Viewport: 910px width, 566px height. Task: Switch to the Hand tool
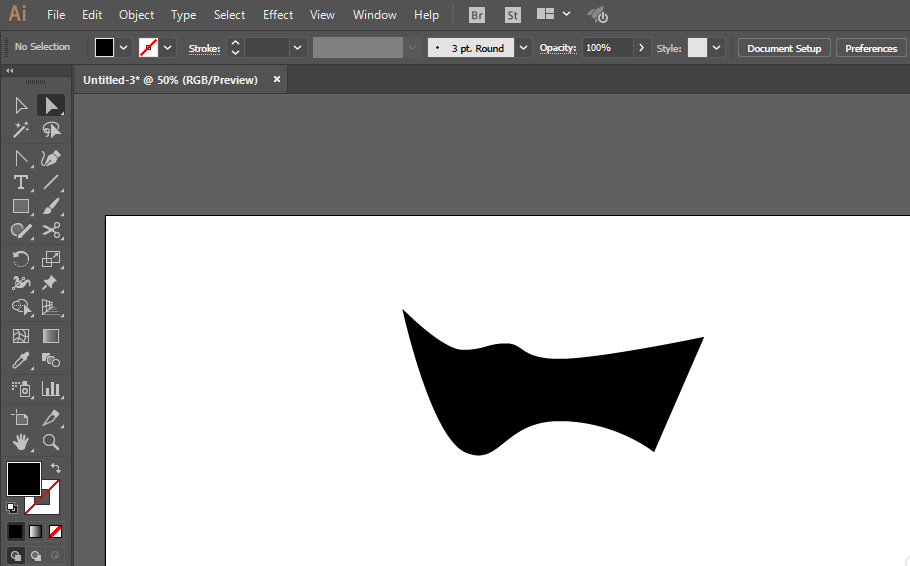(x=20, y=441)
